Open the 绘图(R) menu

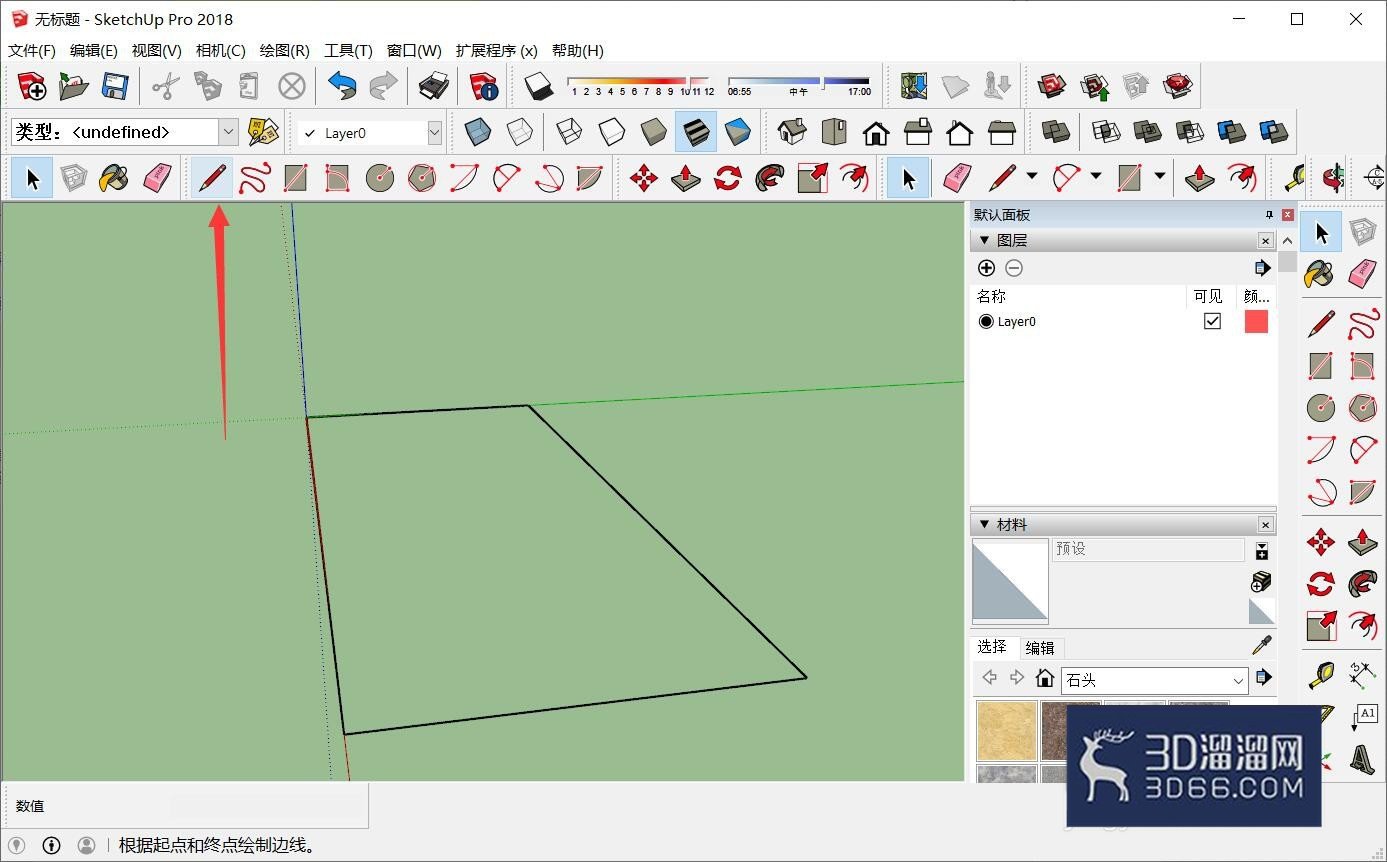click(x=284, y=50)
